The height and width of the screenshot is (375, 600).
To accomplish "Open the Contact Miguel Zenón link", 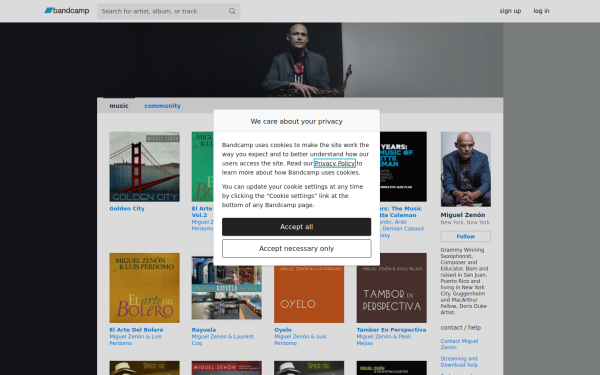I will tap(459, 344).
